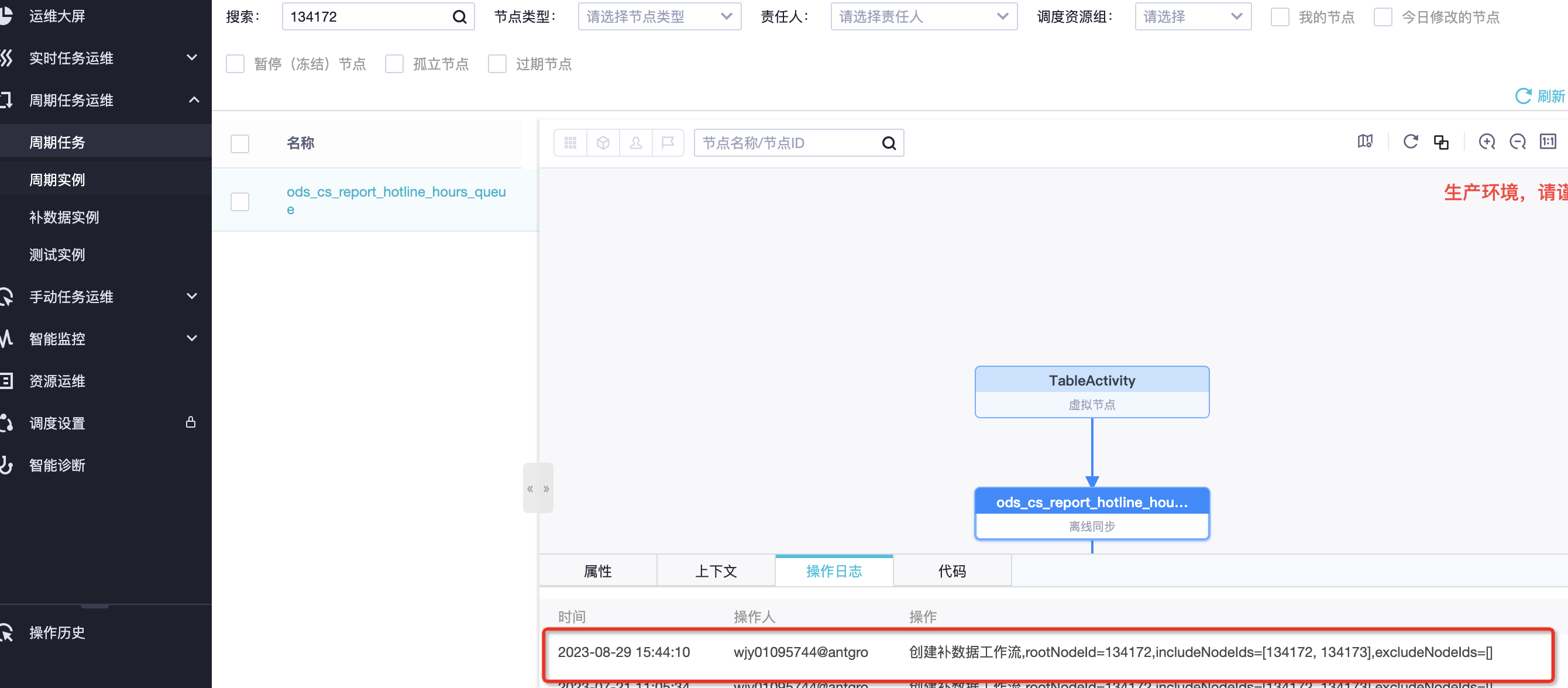Open the 责任人 selection dropdown
Viewport: 1568px width, 688px height.
(923, 17)
